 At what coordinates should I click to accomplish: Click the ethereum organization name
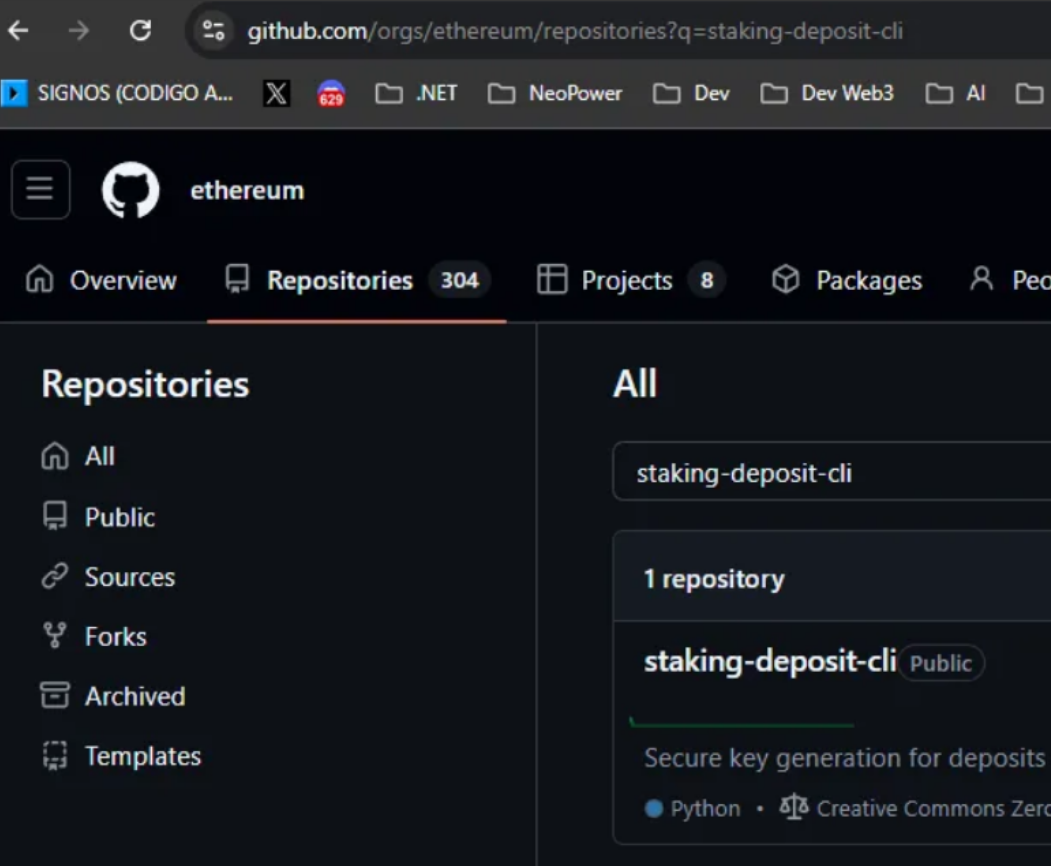(246, 189)
